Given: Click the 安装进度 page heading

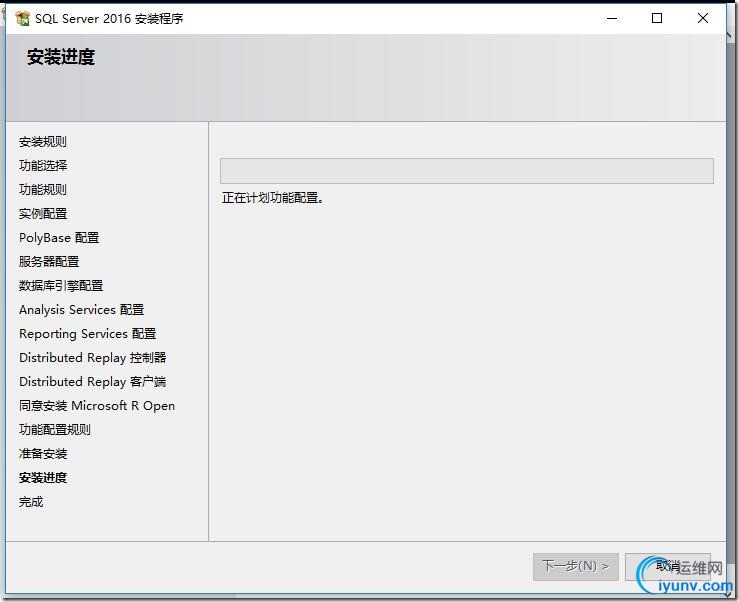Looking at the screenshot, I should [x=61, y=57].
